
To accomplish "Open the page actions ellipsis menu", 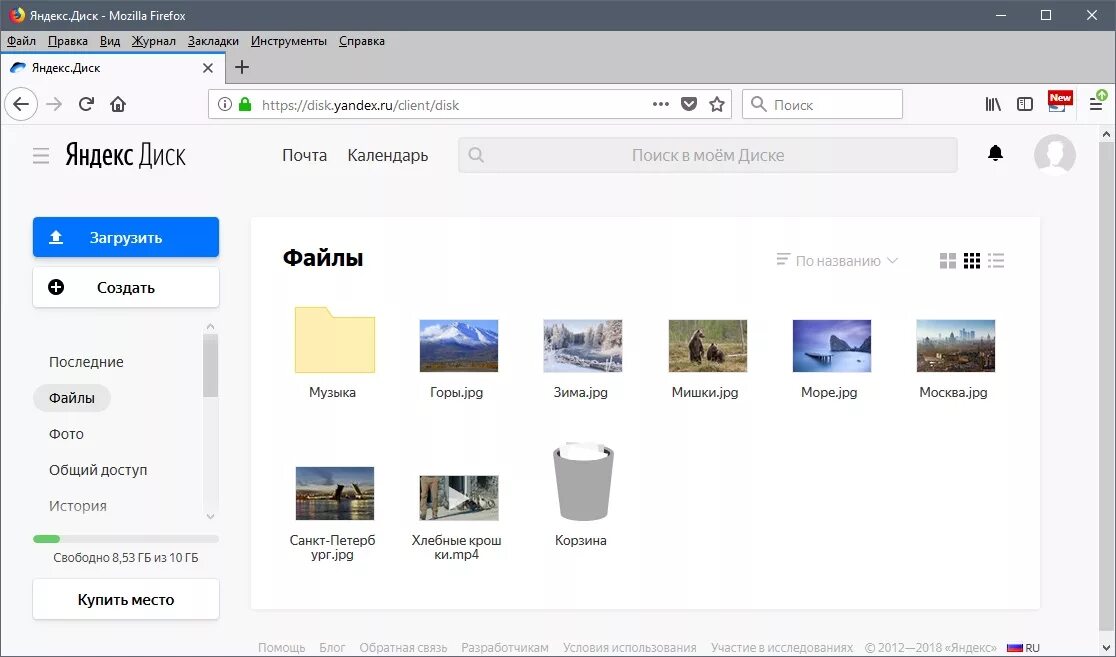I will (x=660, y=104).
